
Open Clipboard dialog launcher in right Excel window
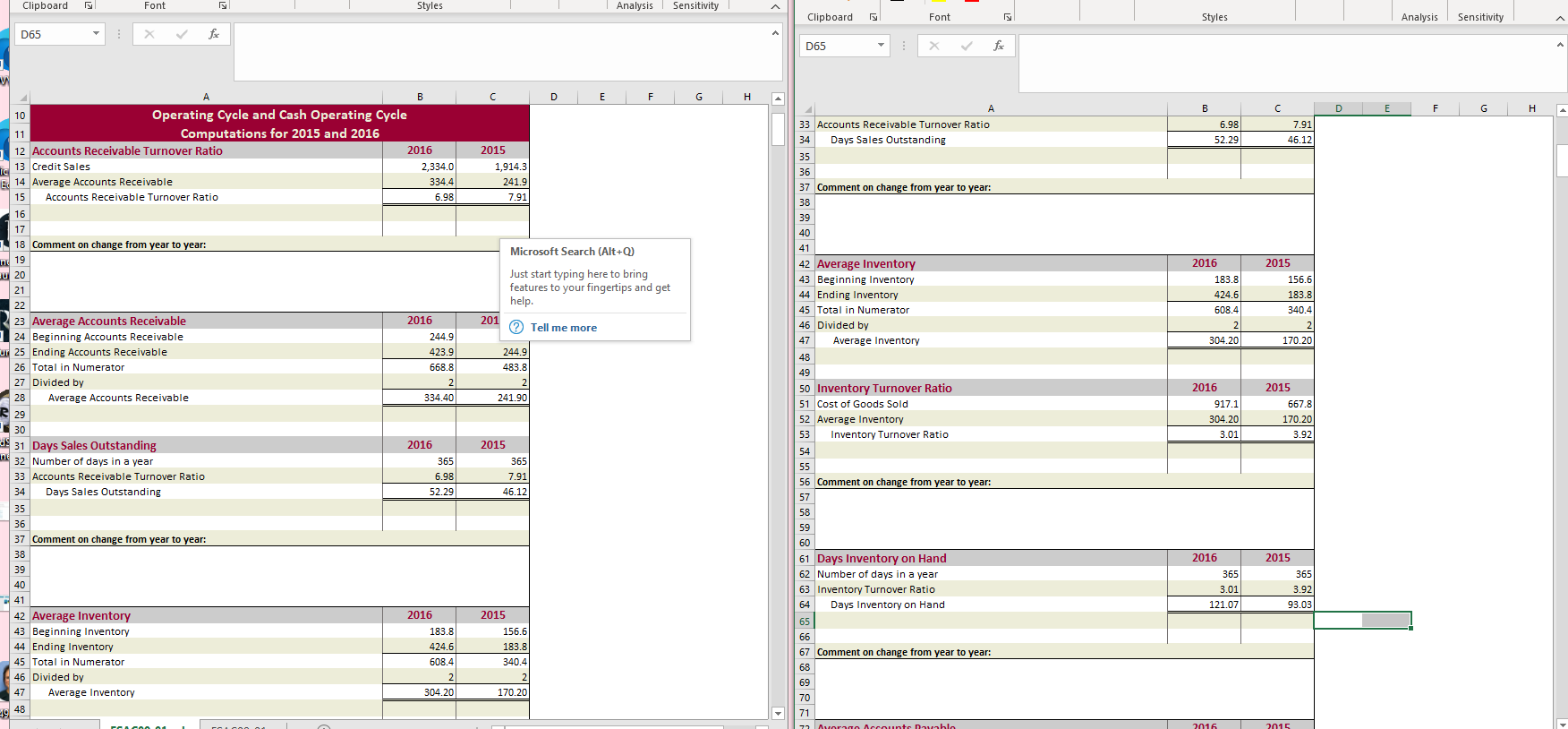873,17
